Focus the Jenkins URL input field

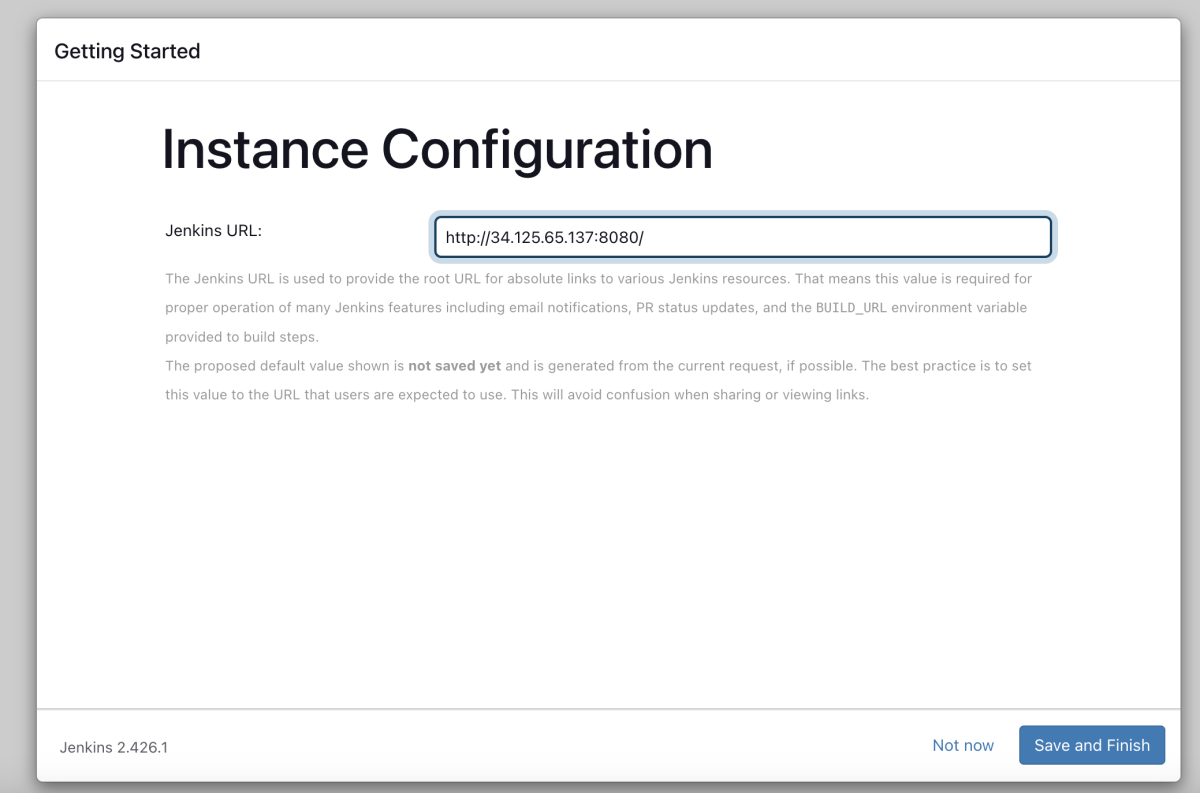click(x=743, y=237)
